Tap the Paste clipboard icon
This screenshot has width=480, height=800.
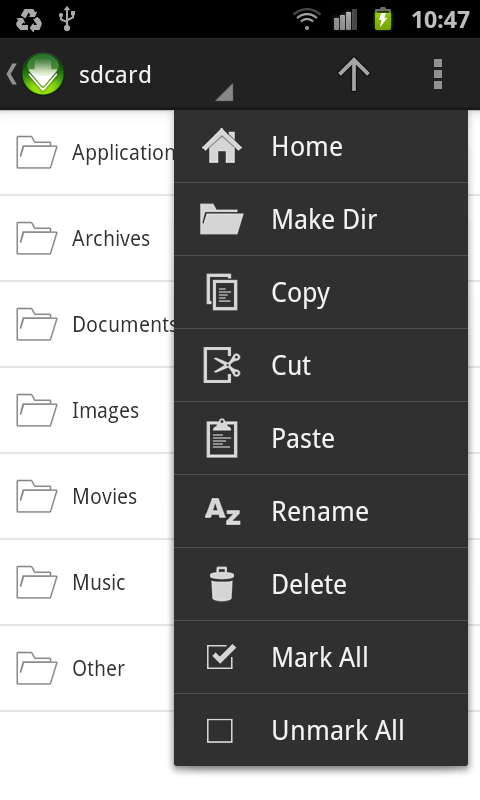click(x=222, y=438)
